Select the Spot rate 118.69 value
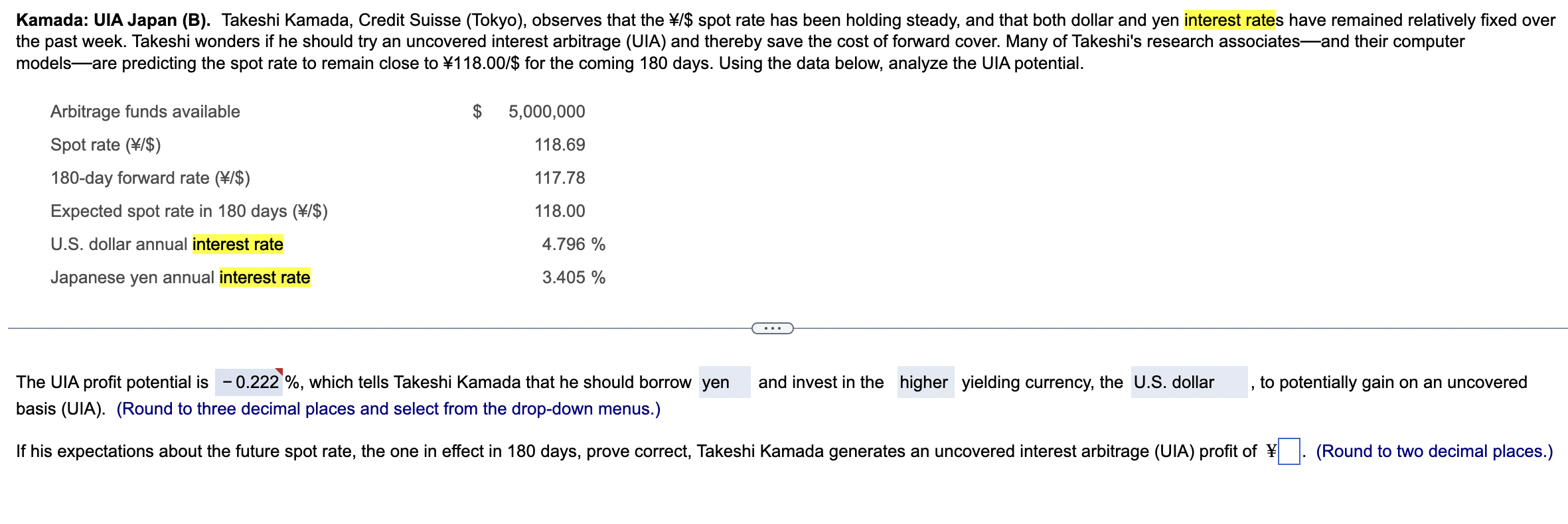Screen dimensions: 1568x524 559,144
